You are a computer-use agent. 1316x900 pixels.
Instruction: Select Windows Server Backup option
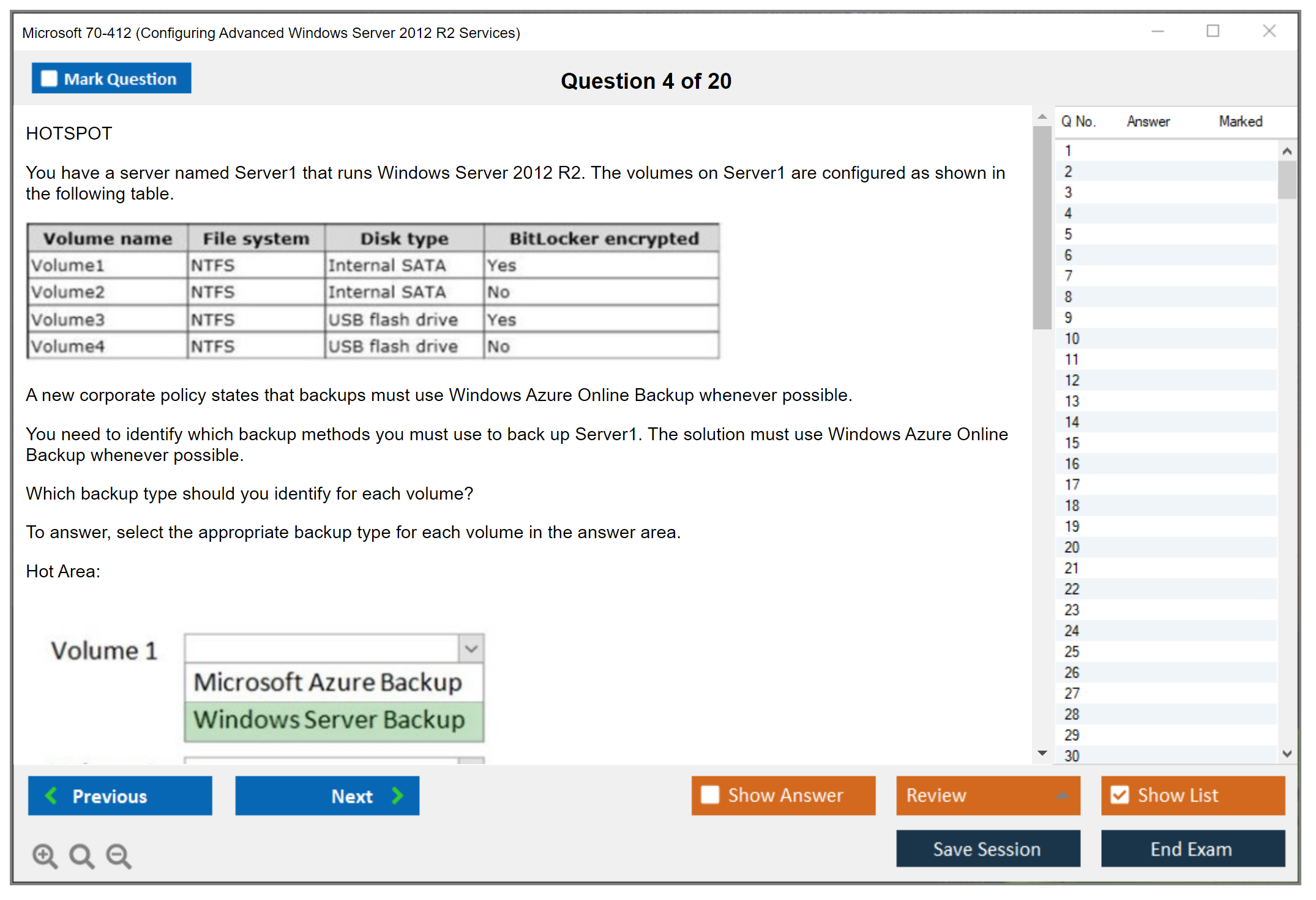pos(329,720)
